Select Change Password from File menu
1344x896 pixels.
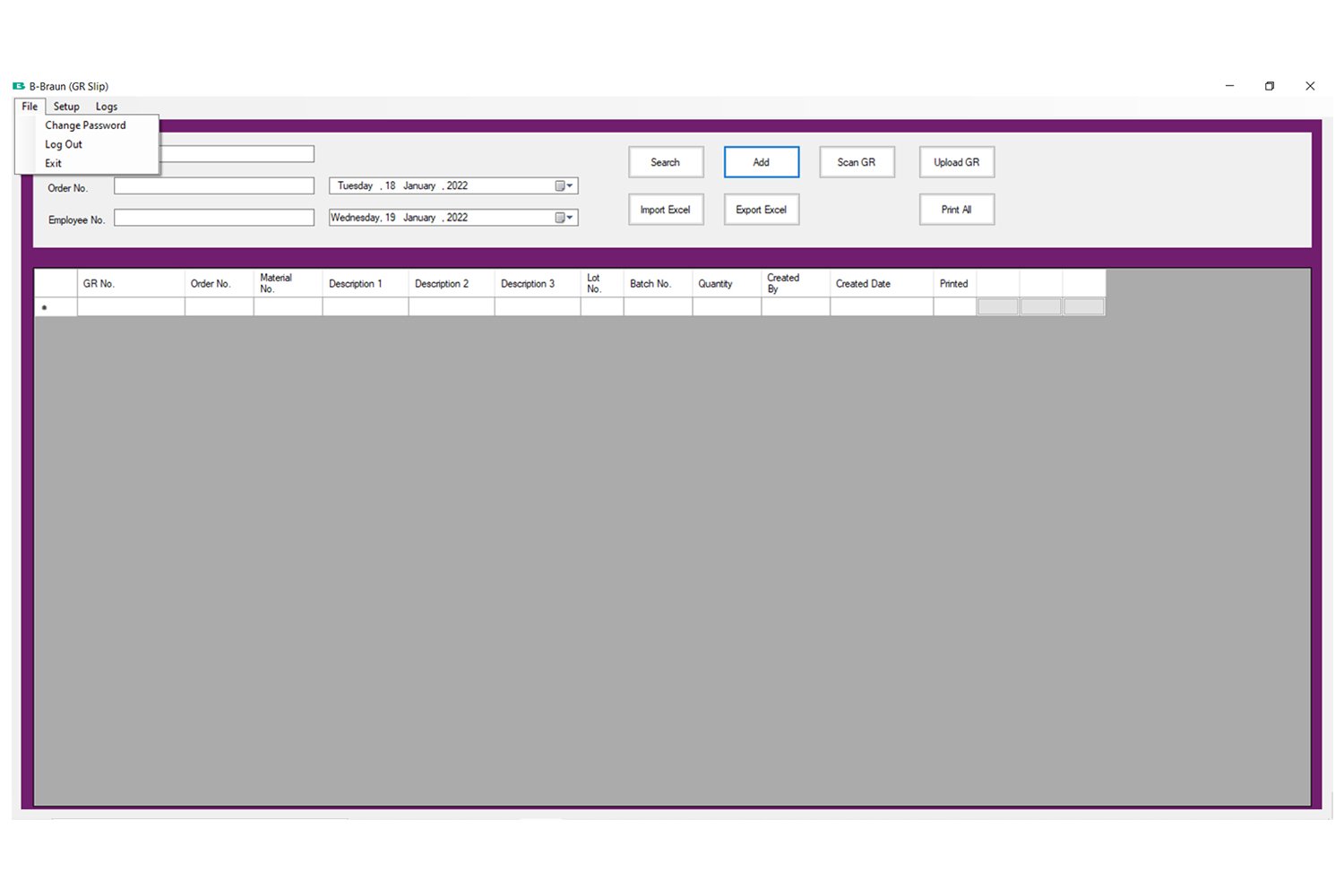(85, 125)
